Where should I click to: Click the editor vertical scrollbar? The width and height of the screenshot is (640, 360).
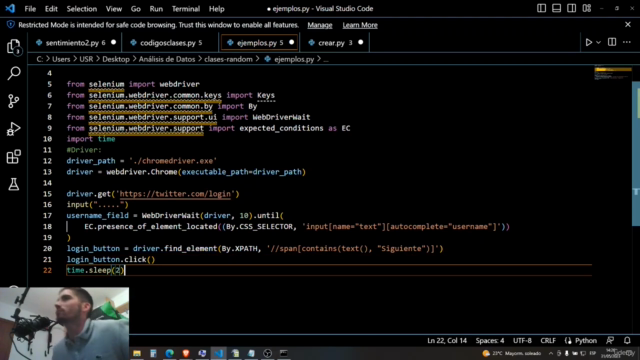tap(636, 153)
